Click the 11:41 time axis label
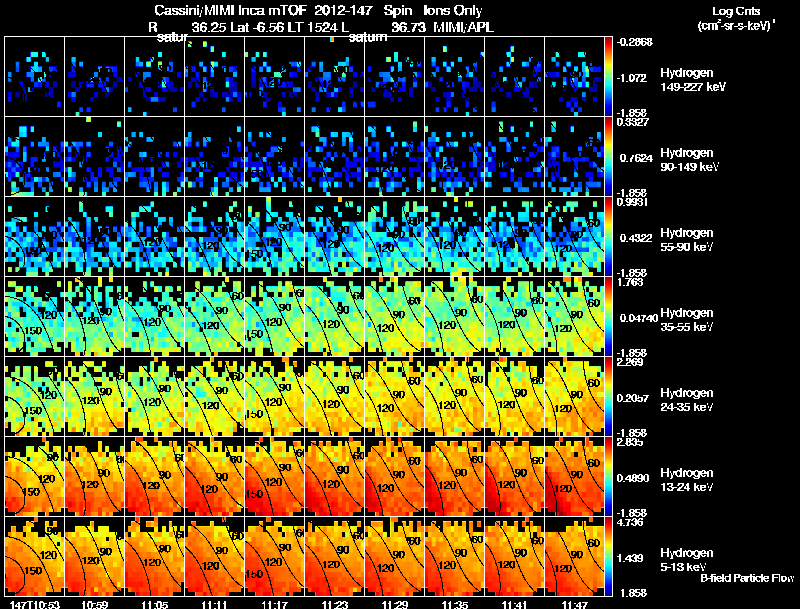Screen dimensions: 800x609 coord(514,604)
